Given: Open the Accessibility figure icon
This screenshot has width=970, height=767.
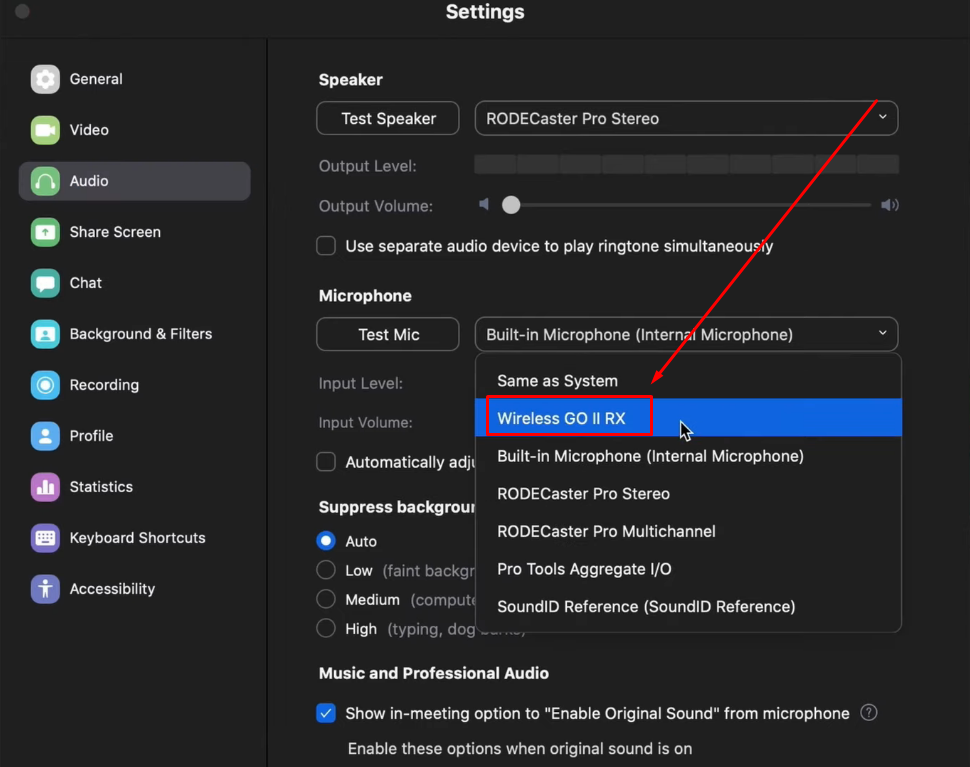Looking at the screenshot, I should coord(45,589).
